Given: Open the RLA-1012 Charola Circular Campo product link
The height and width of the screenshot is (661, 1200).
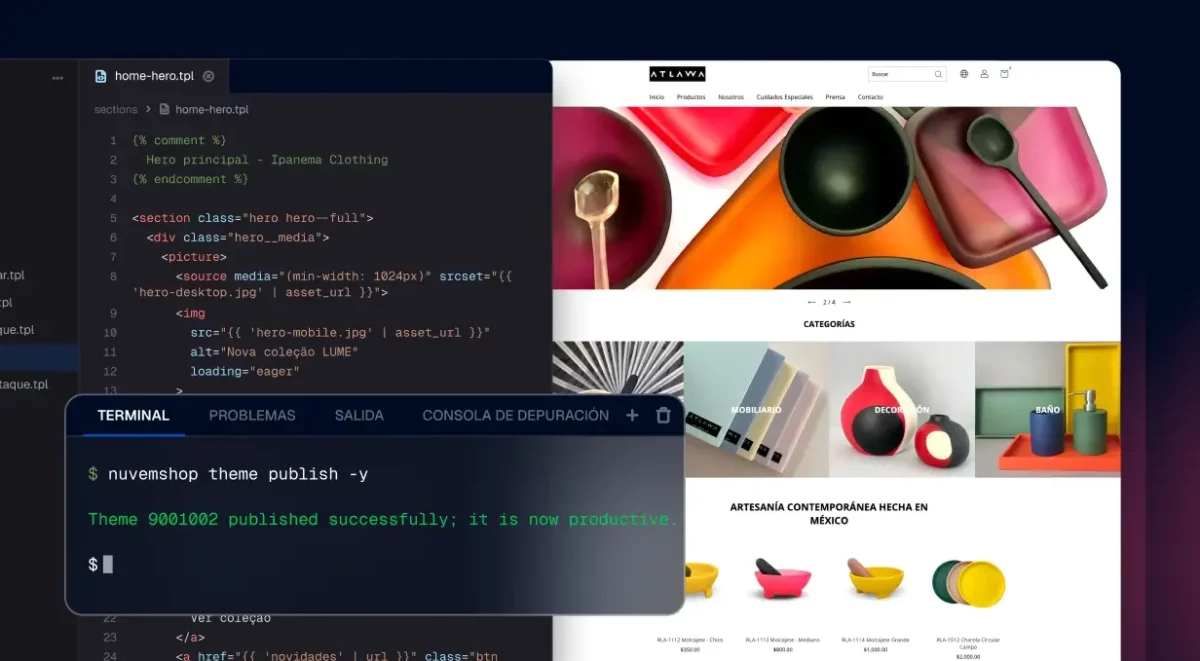Looking at the screenshot, I should click(x=968, y=643).
